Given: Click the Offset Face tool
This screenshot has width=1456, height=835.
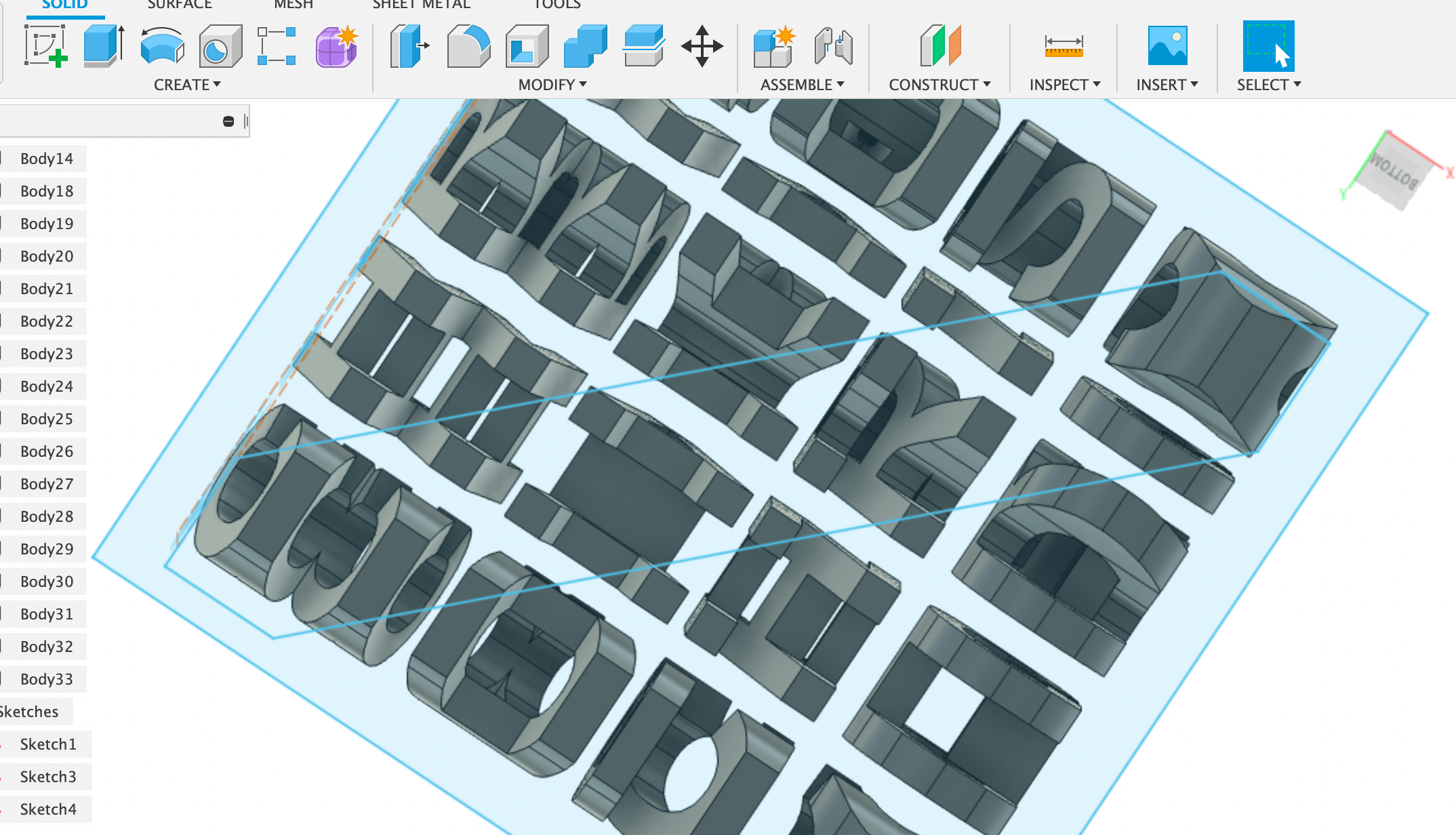Looking at the screenshot, I should [x=643, y=46].
